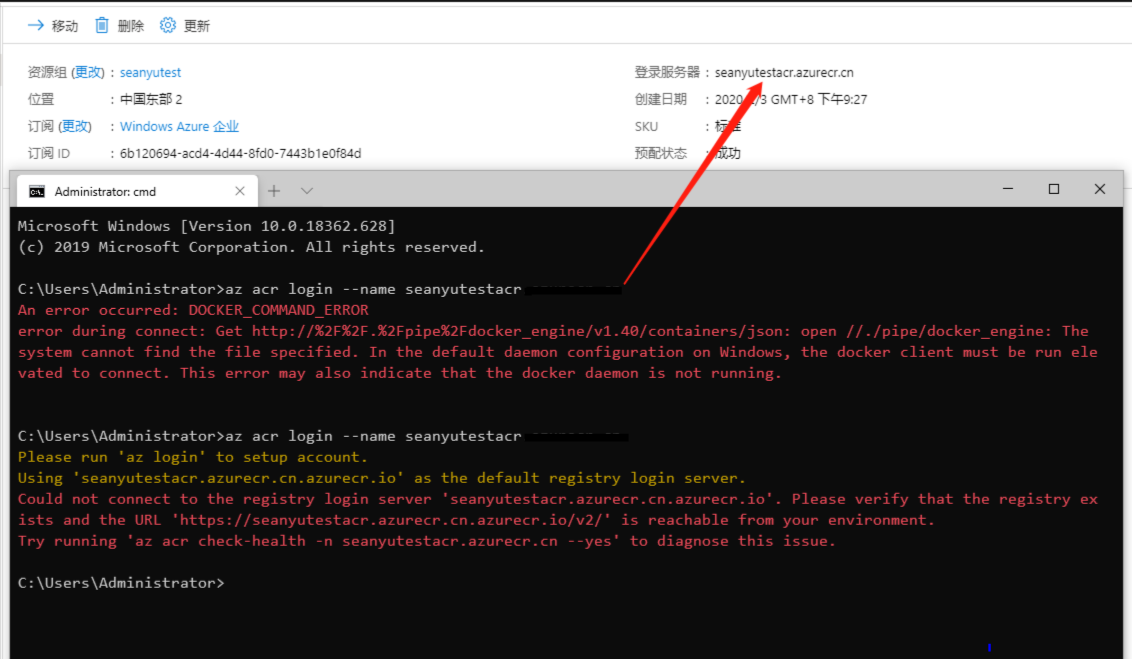Open the Windows Azure 企业 subscription link
1132x659 pixels.
[x=179, y=126]
